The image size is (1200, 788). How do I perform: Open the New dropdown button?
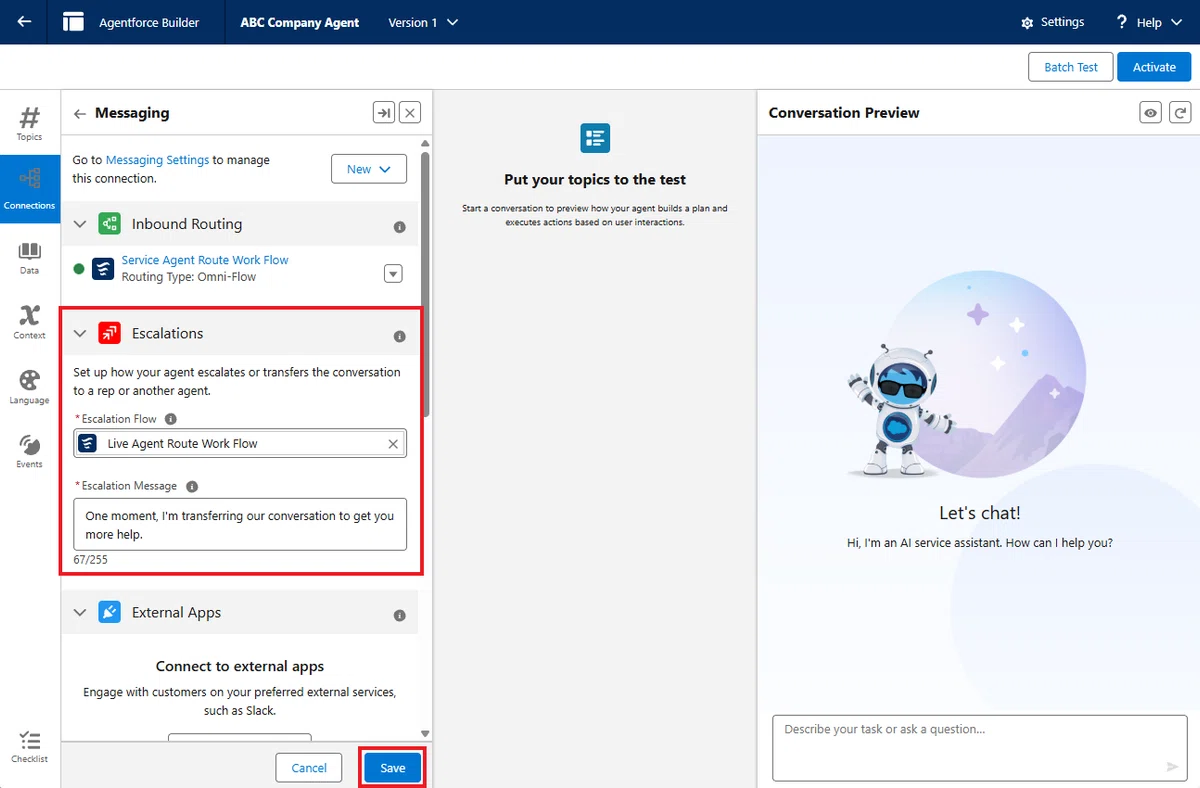[369, 169]
